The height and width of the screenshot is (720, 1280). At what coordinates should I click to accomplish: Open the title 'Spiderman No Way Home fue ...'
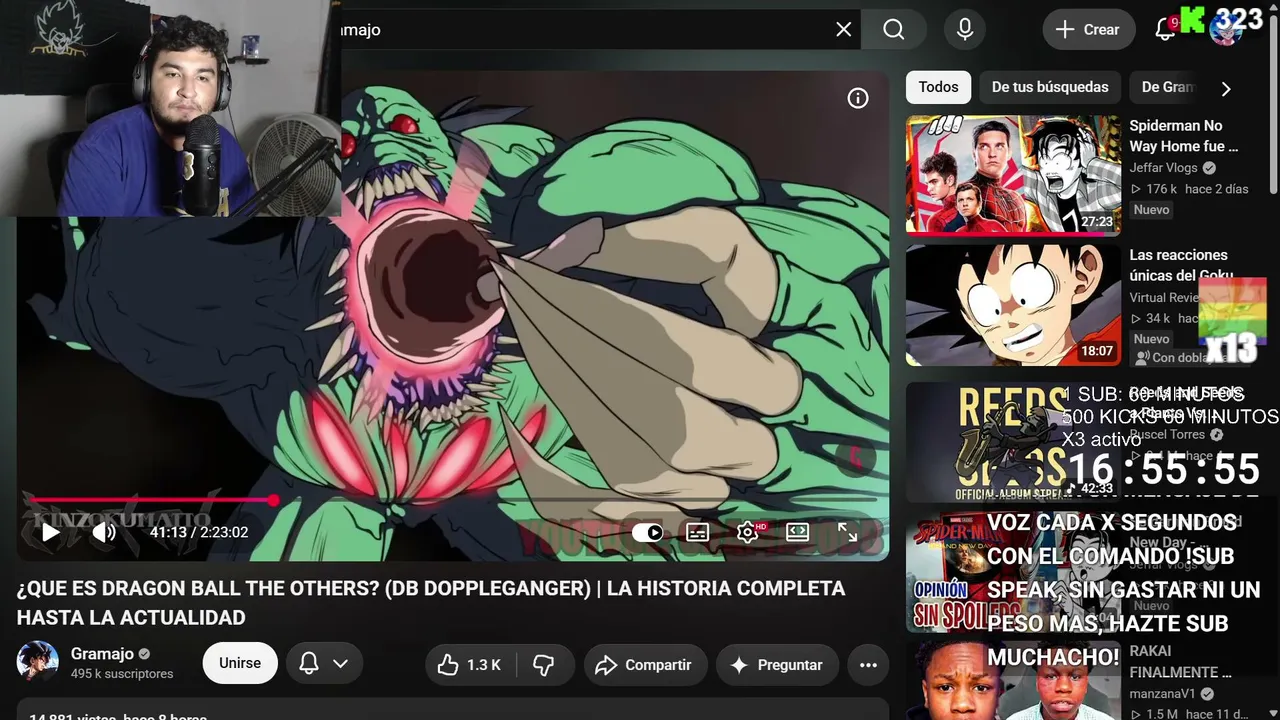pyautogui.click(x=1184, y=136)
